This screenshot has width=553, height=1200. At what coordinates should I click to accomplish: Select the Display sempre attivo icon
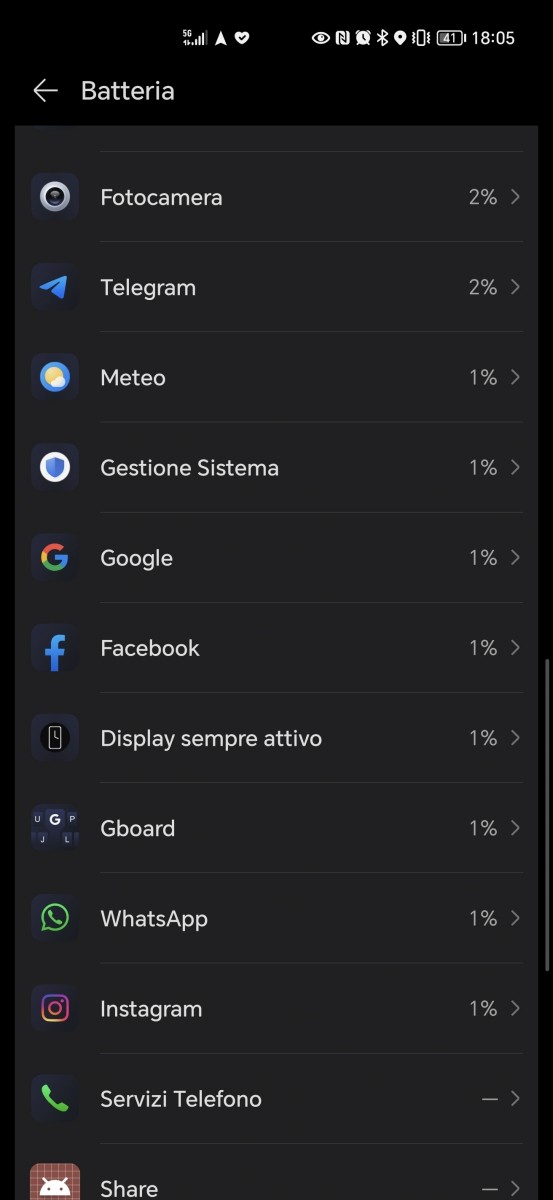(x=55, y=738)
